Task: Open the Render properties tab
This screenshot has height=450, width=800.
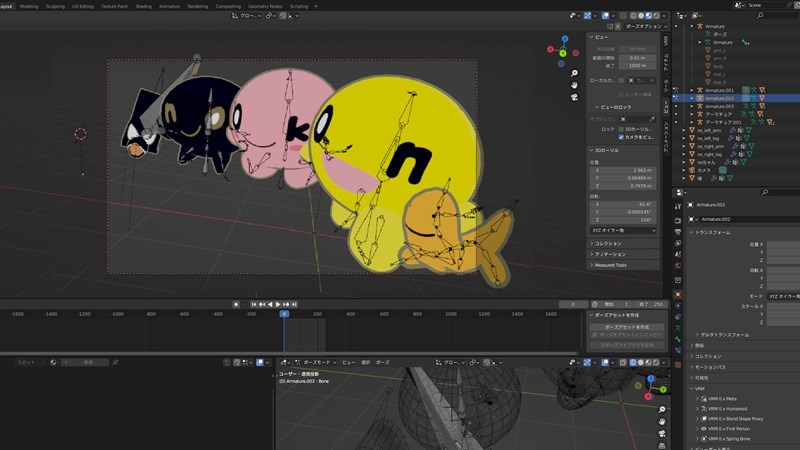Action: [x=678, y=220]
